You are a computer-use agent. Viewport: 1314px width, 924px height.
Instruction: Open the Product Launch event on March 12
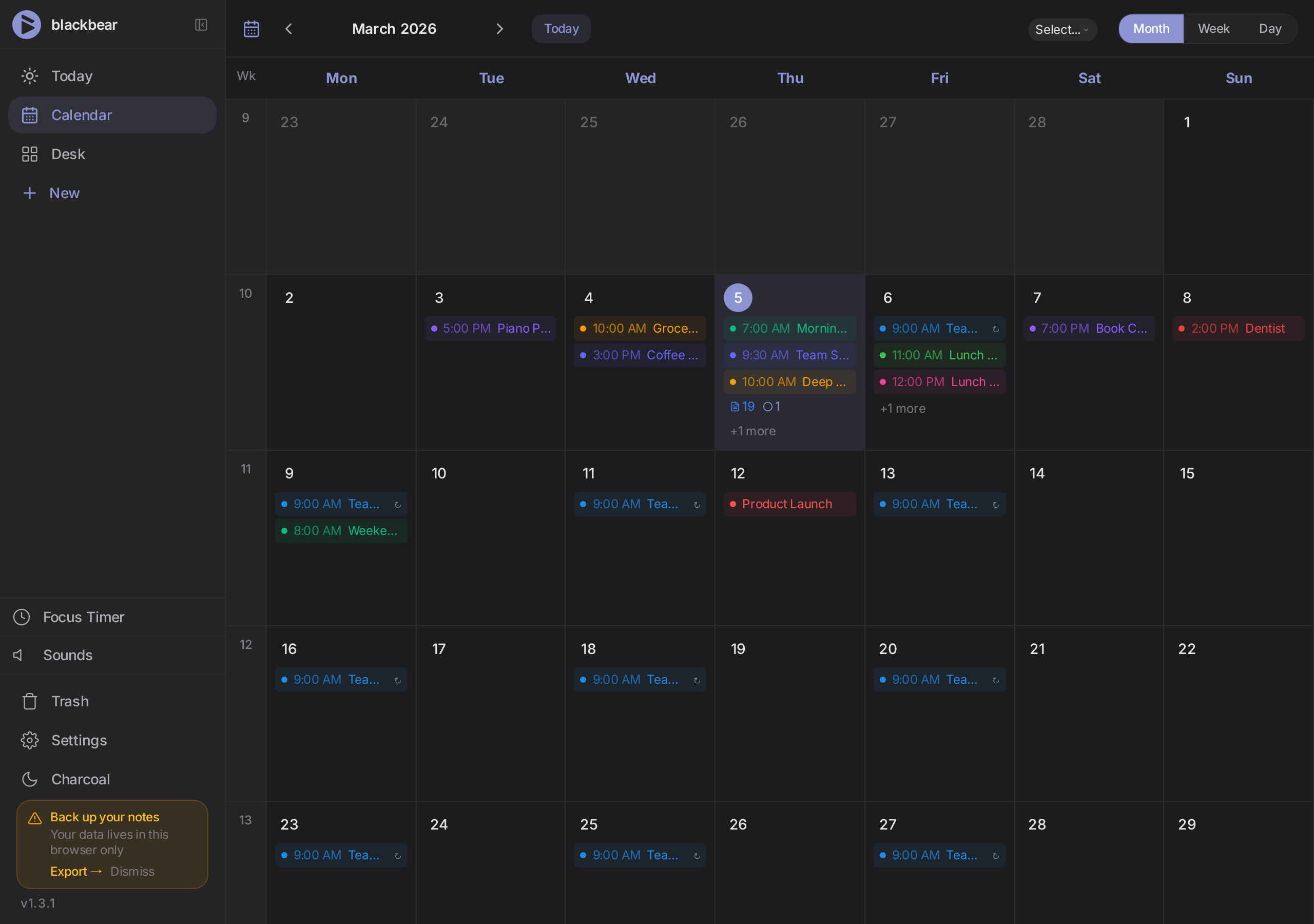click(x=789, y=504)
